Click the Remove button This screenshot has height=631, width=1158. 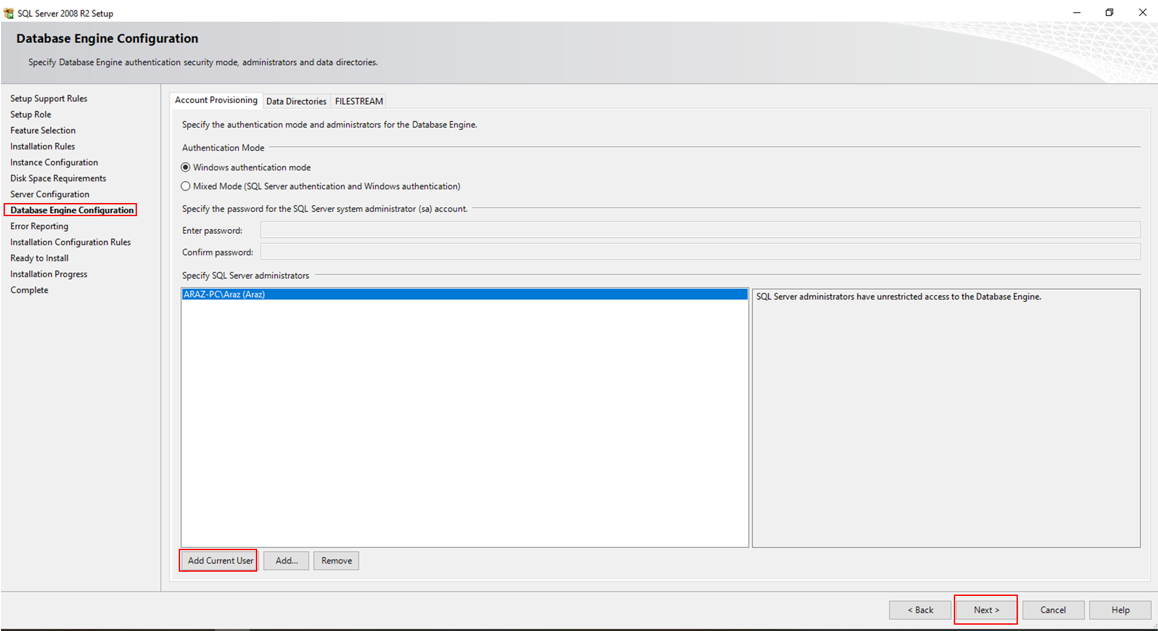coord(337,561)
